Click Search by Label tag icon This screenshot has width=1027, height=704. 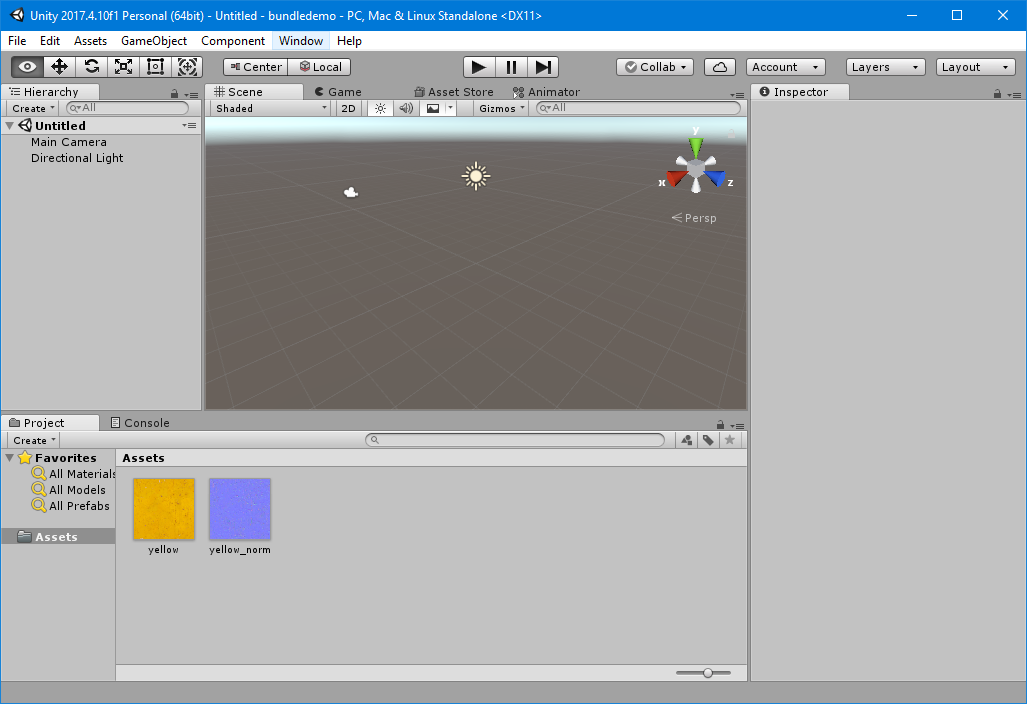coord(708,440)
